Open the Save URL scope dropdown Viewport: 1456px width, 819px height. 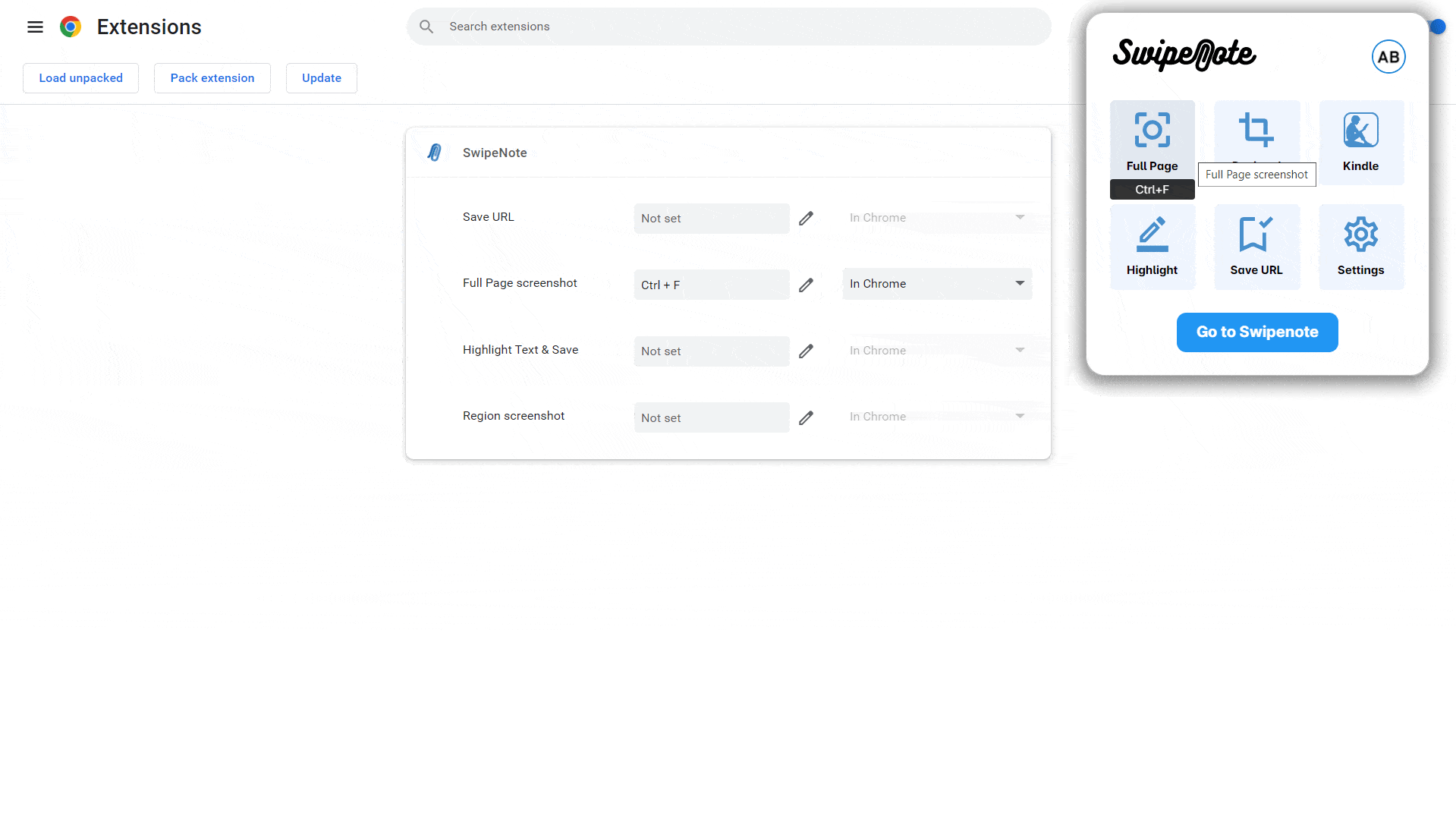click(x=937, y=218)
